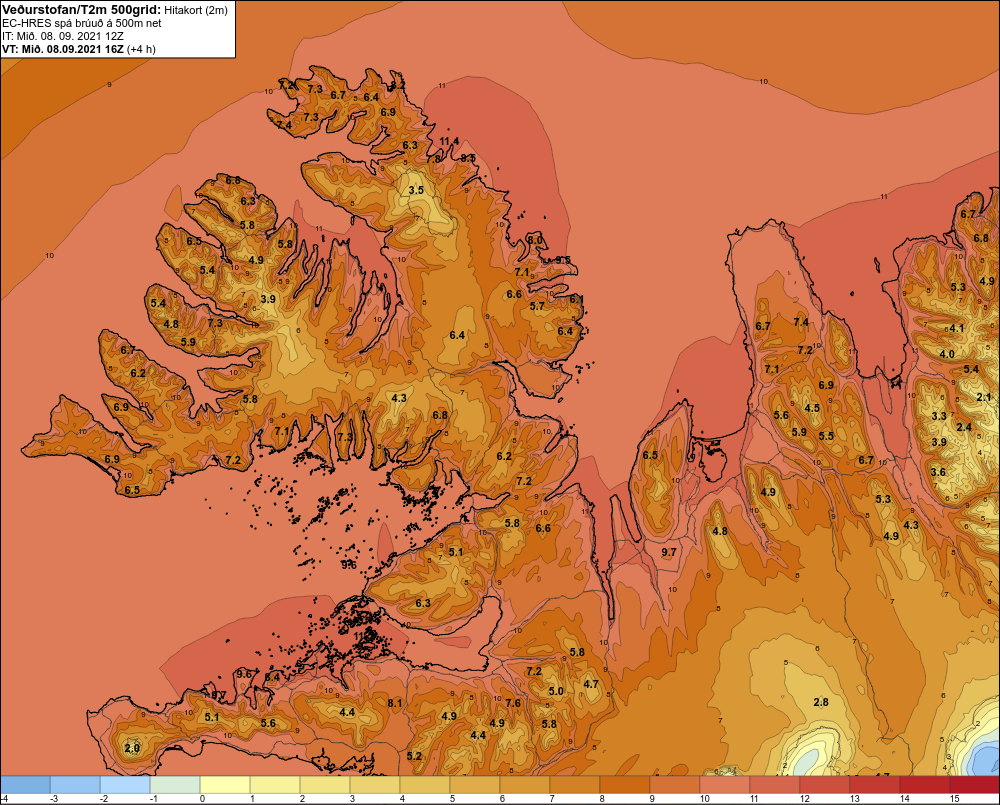1000x805 pixels.
Task: Click the 9.7 temperature value on map
Action: tap(668, 552)
